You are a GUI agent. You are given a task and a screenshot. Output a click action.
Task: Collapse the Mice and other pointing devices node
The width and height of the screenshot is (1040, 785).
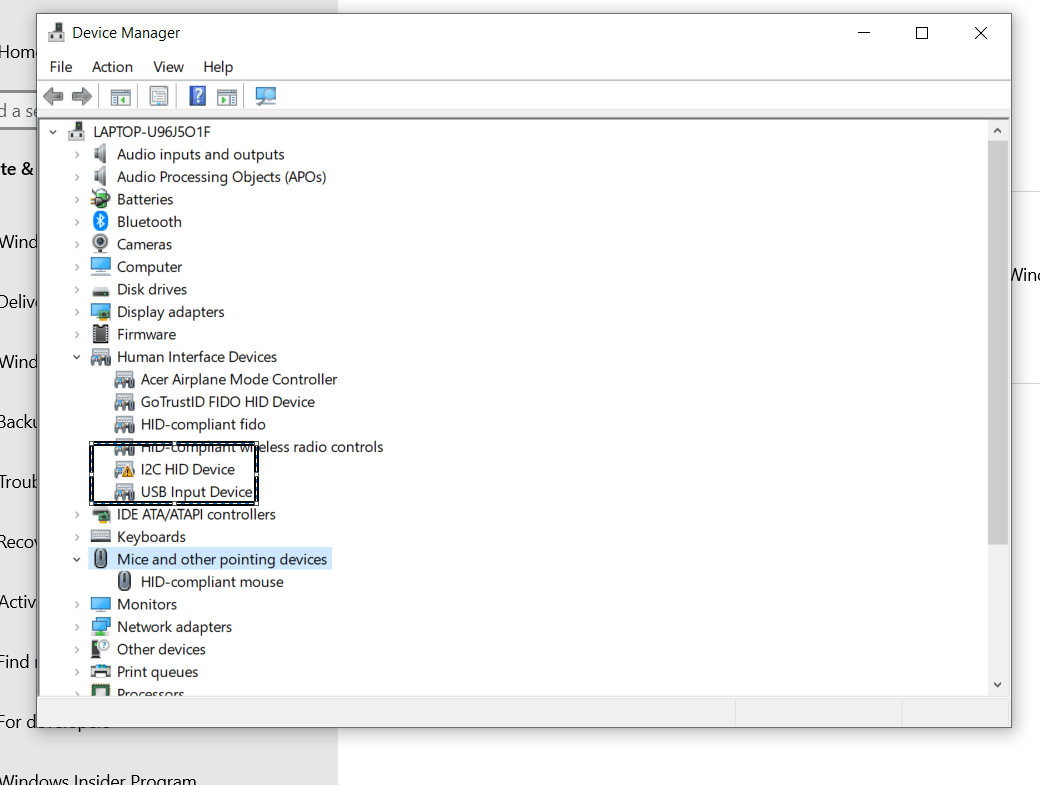(76, 558)
